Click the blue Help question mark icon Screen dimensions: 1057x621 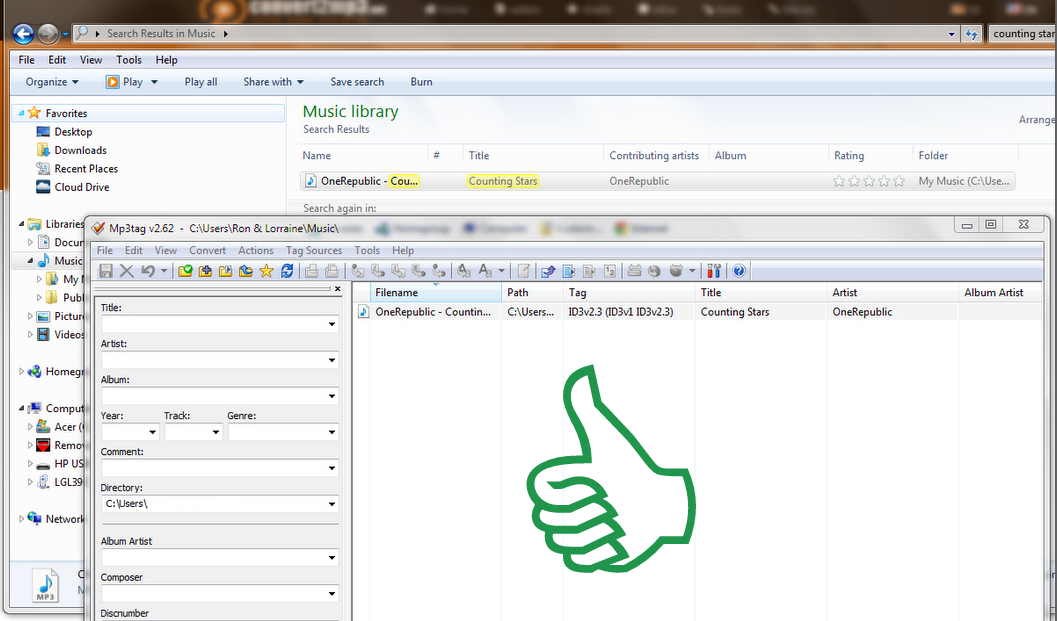[739, 271]
